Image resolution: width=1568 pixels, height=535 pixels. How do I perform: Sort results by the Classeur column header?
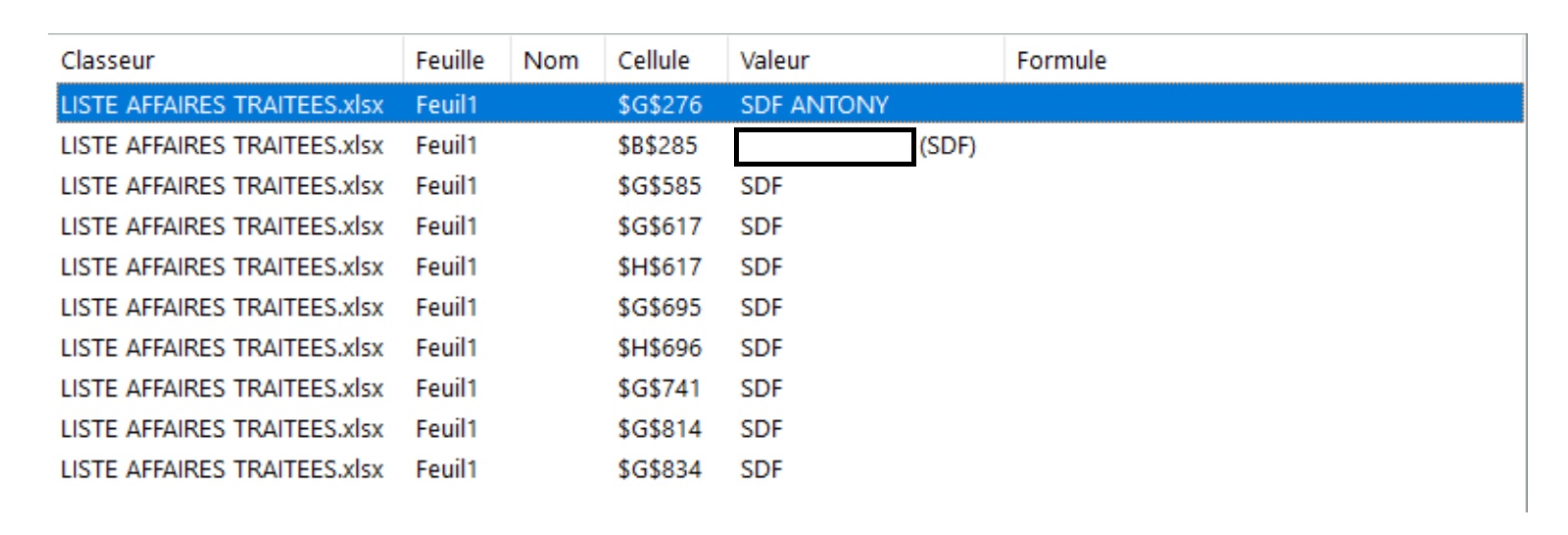[x=108, y=61]
